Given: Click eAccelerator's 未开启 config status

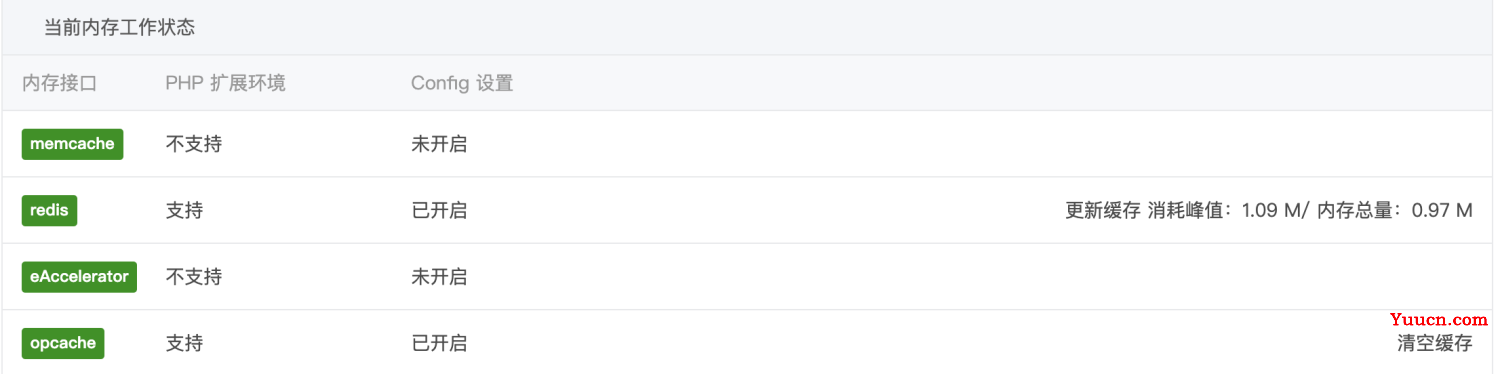Looking at the screenshot, I should pos(439,277).
